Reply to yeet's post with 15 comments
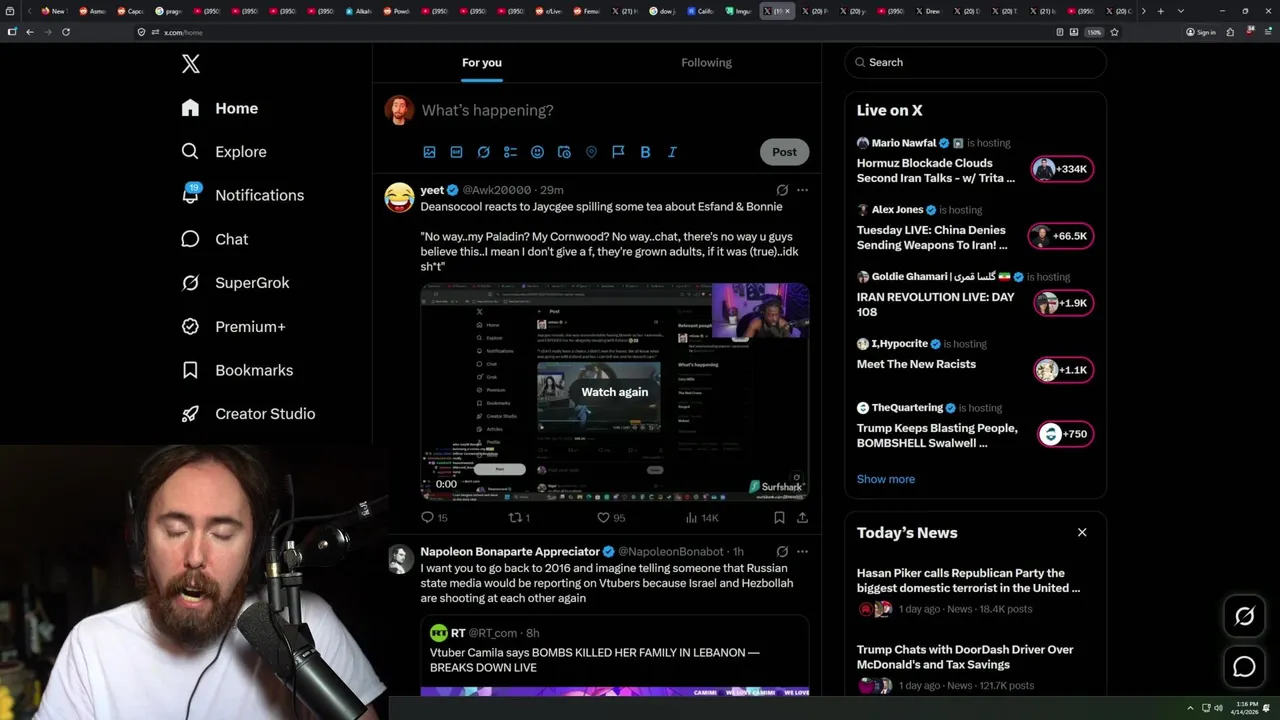 pyautogui.click(x=434, y=518)
